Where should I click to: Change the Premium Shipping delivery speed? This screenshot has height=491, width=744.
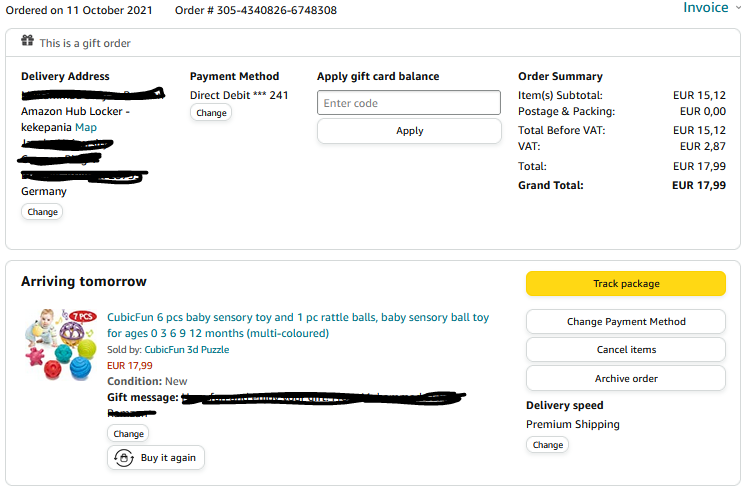tap(547, 445)
